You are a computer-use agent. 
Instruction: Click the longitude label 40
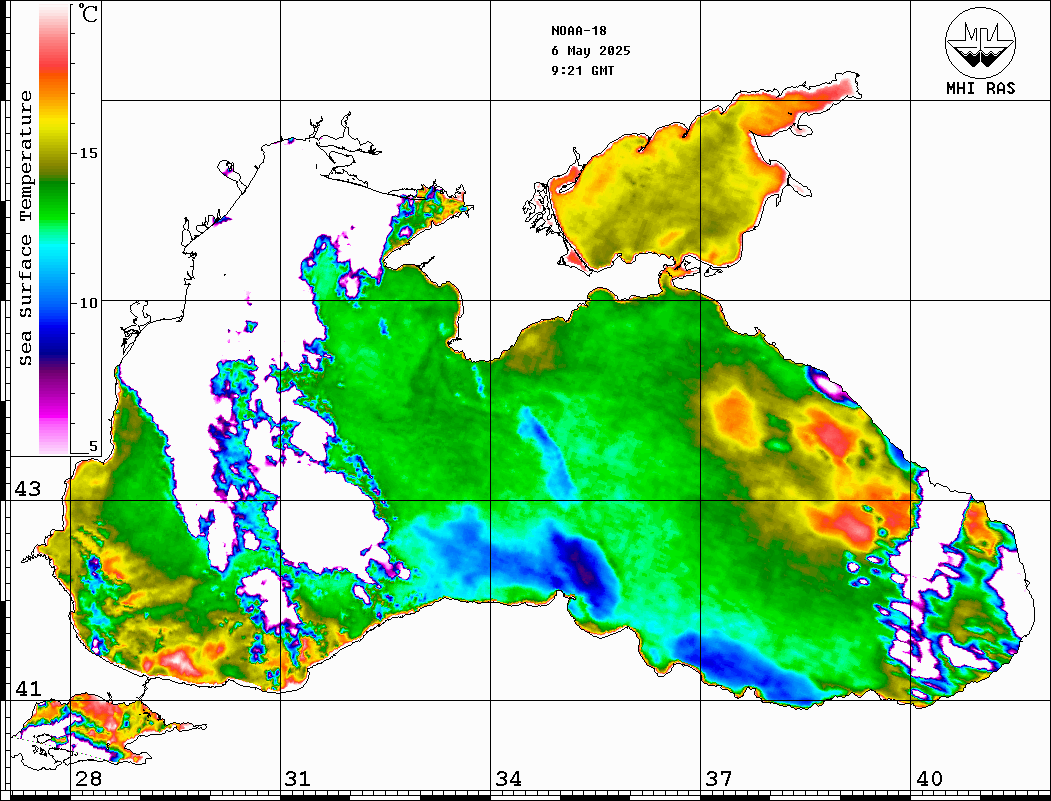point(929,779)
